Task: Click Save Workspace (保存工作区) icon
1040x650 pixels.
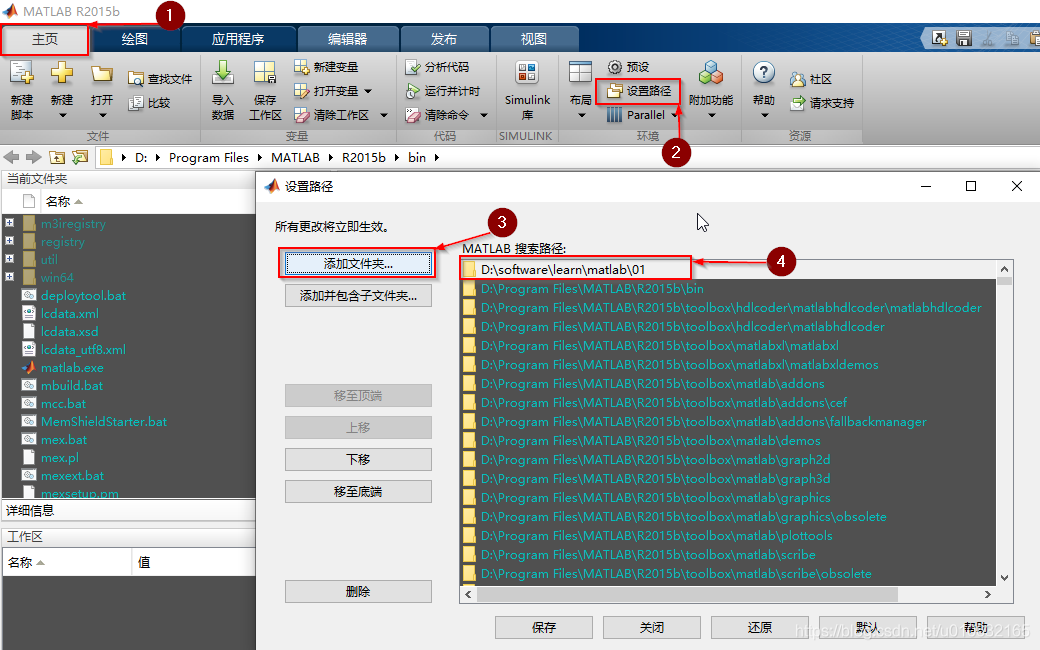Action: click(x=265, y=72)
